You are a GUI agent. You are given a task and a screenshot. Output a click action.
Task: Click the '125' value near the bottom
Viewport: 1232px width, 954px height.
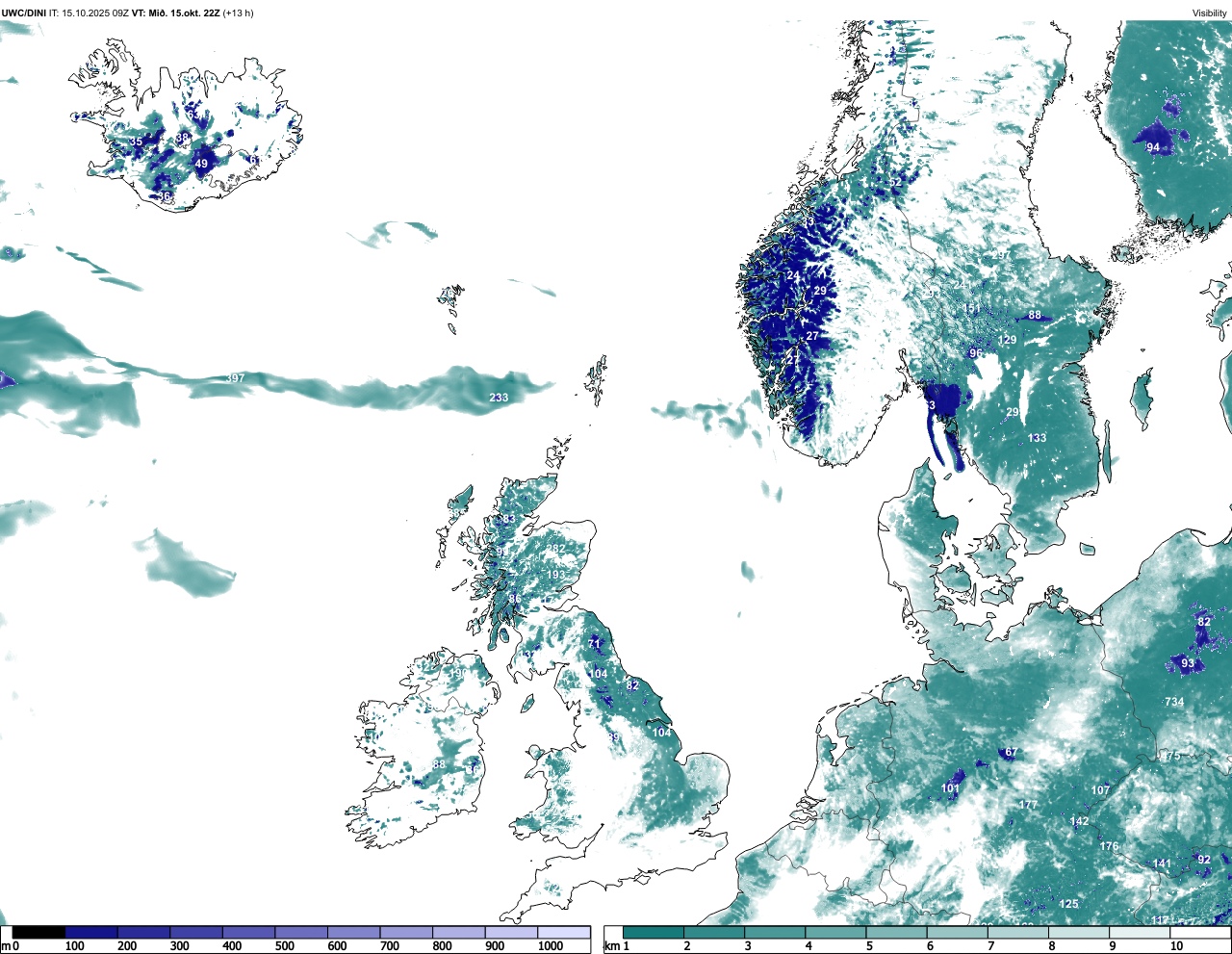click(x=1069, y=904)
